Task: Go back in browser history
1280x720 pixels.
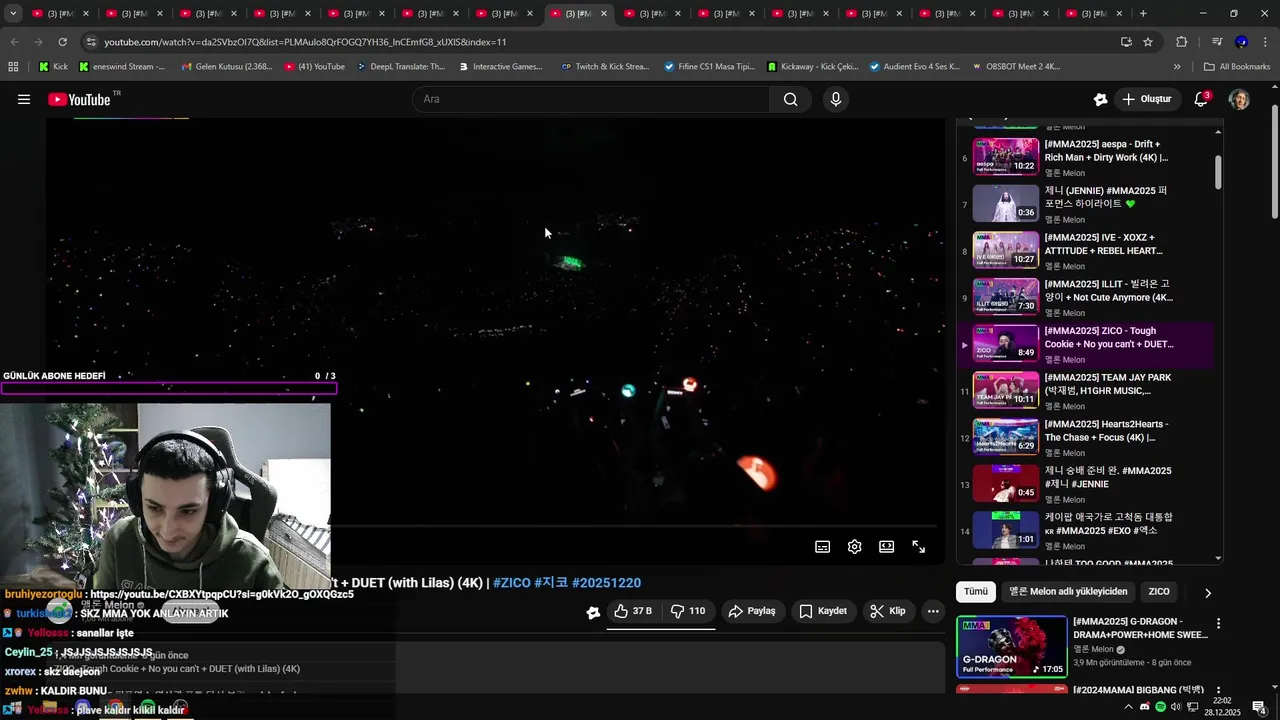Action: (x=14, y=42)
